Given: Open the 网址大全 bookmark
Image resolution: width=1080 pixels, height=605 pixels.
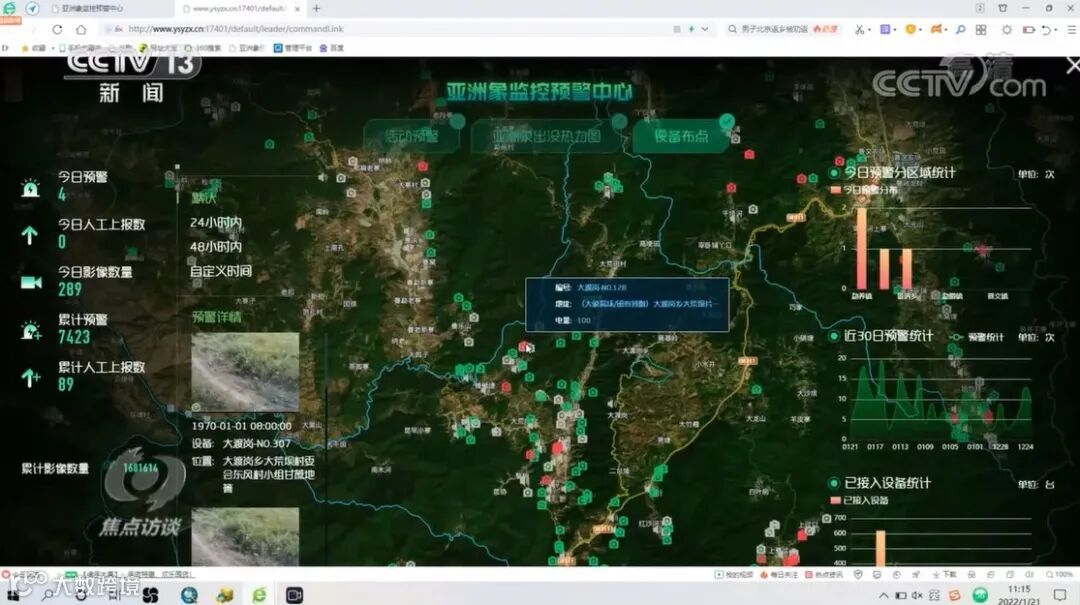Looking at the screenshot, I should click(x=158, y=48).
